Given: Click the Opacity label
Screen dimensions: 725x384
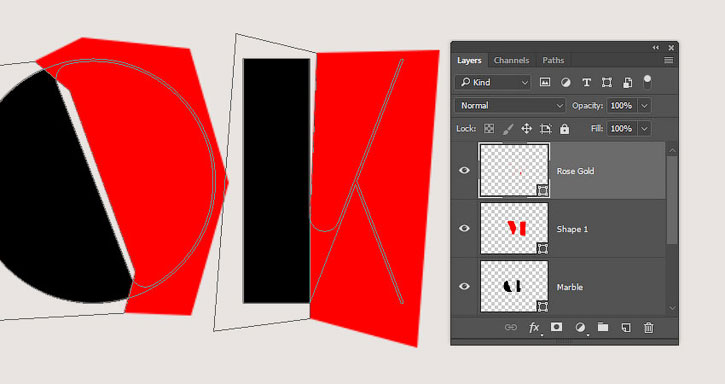Looking at the screenshot, I should coord(587,106).
